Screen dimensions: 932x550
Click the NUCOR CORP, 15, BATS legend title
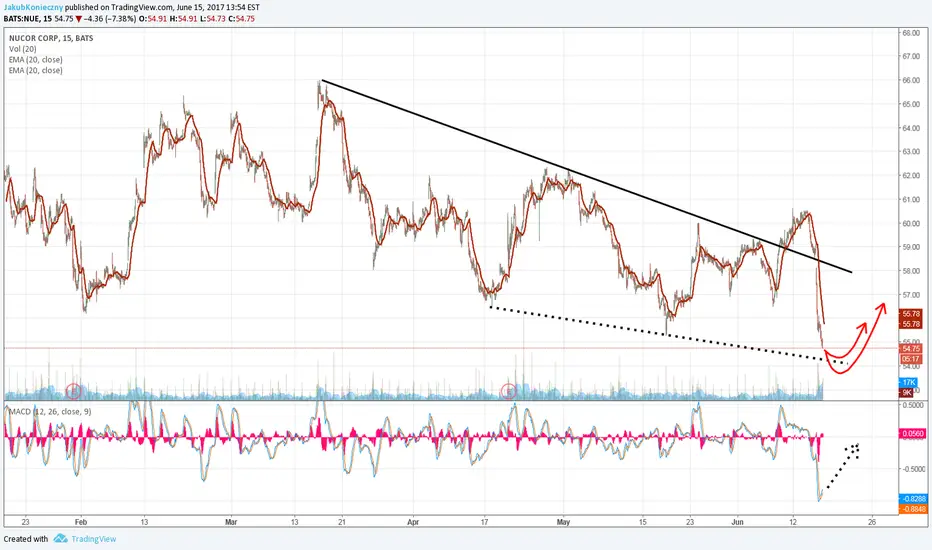click(x=51, y=38)
